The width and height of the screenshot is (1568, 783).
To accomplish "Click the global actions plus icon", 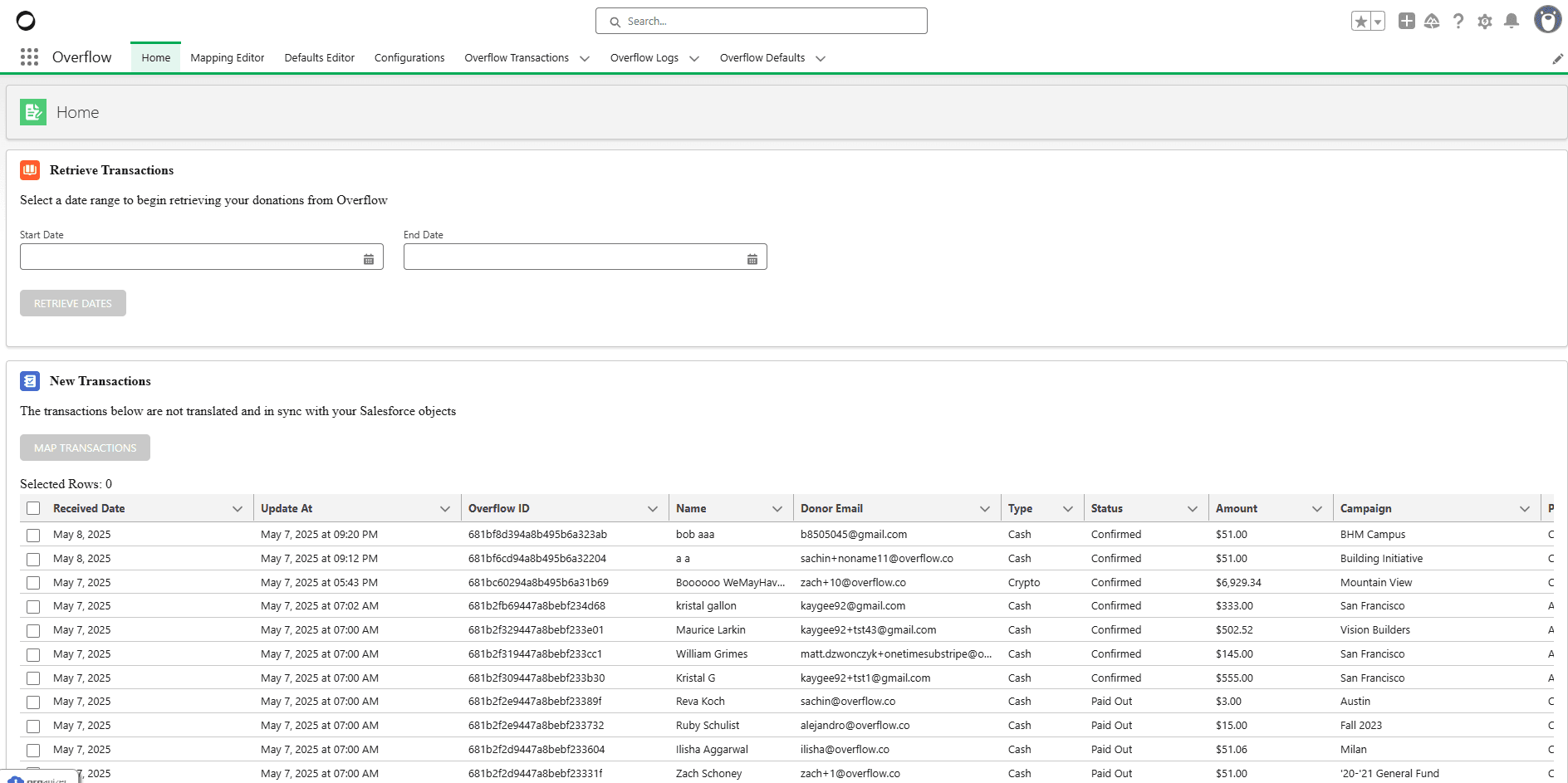I will coord(1406,21).
